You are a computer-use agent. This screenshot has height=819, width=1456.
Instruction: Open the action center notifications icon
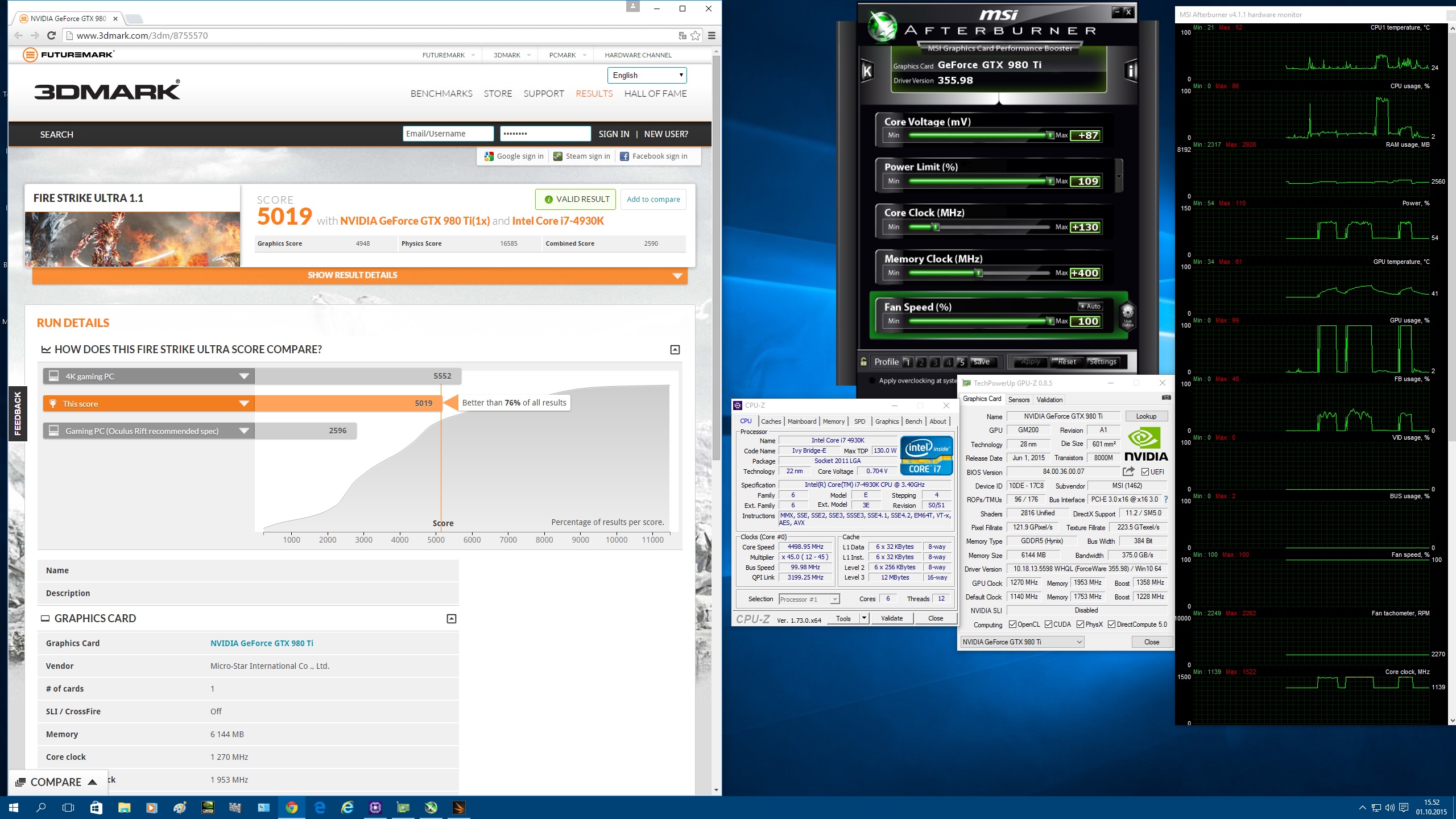click(x=1404, y=808)
